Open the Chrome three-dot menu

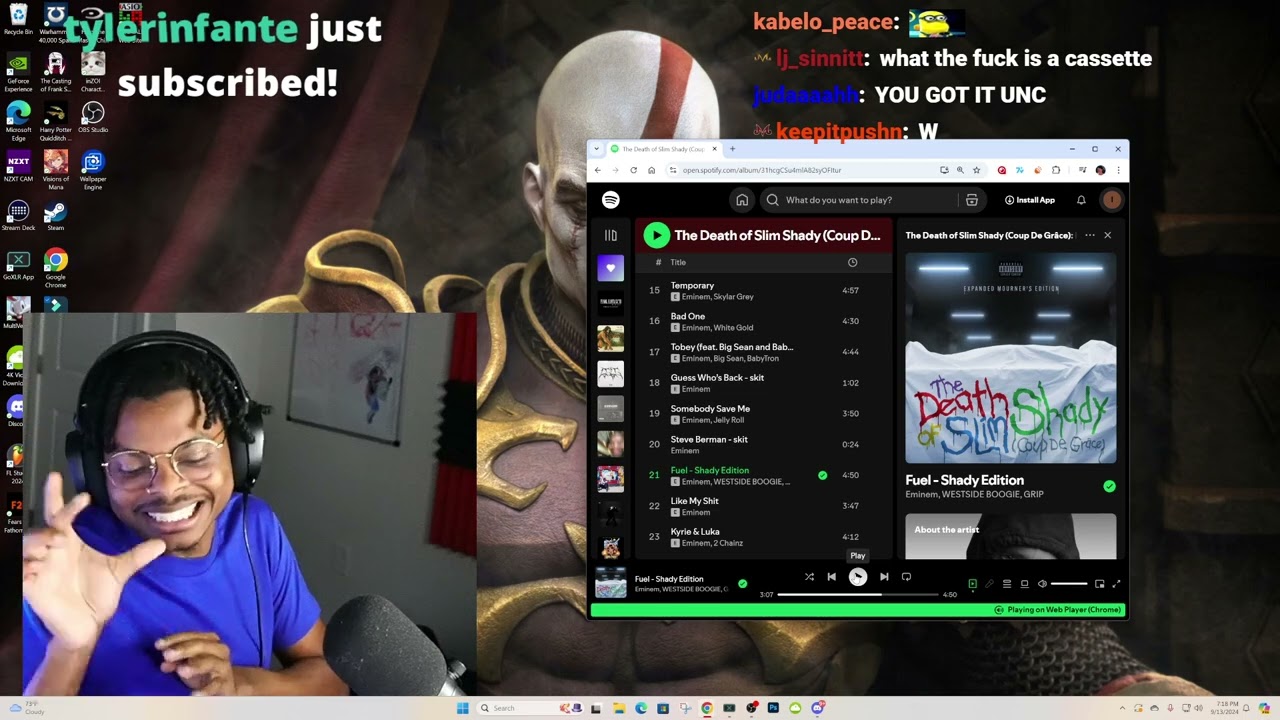[1118, 170]
